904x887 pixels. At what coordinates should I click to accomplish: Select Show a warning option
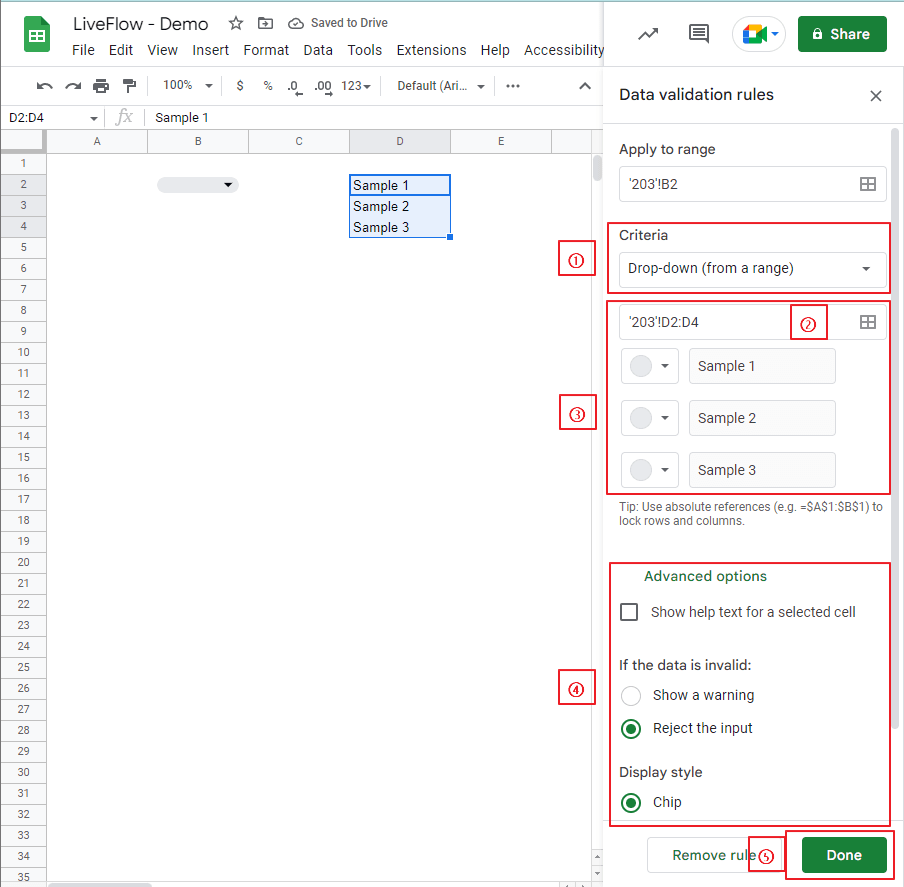point(631,696)
